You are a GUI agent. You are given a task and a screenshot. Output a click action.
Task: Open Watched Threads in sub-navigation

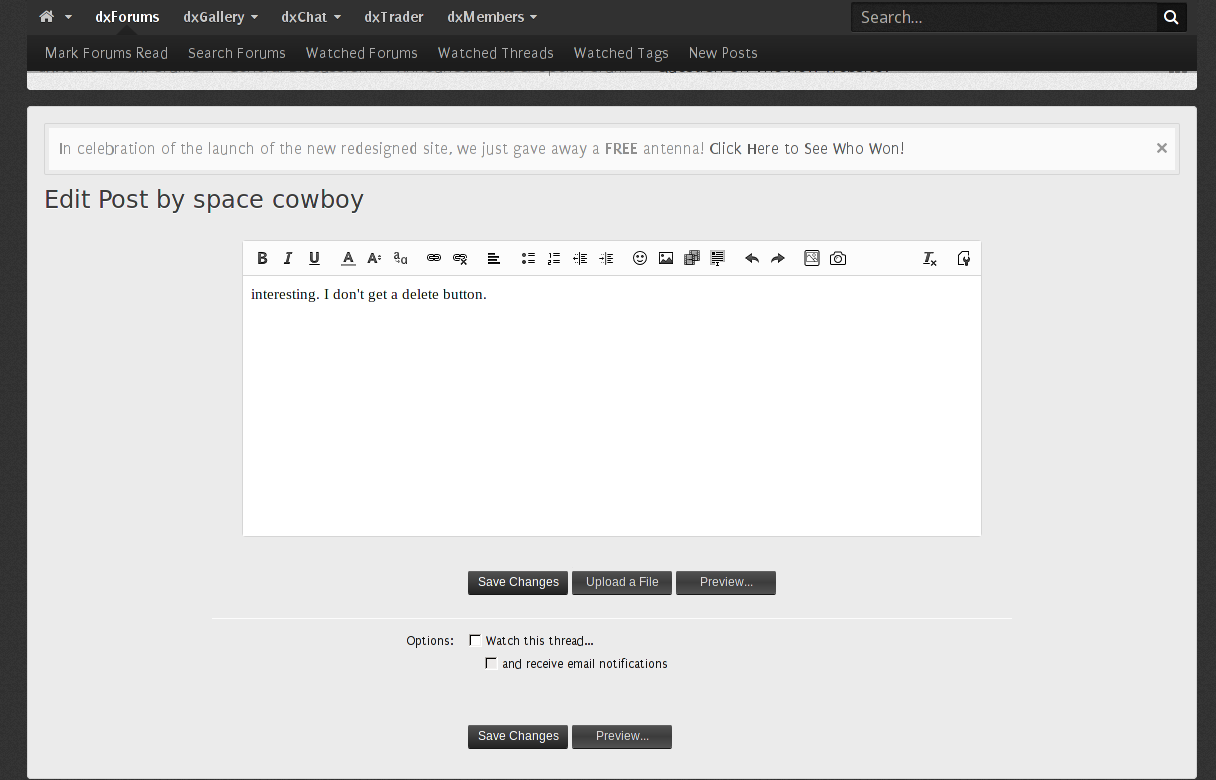tap(495, 53)
